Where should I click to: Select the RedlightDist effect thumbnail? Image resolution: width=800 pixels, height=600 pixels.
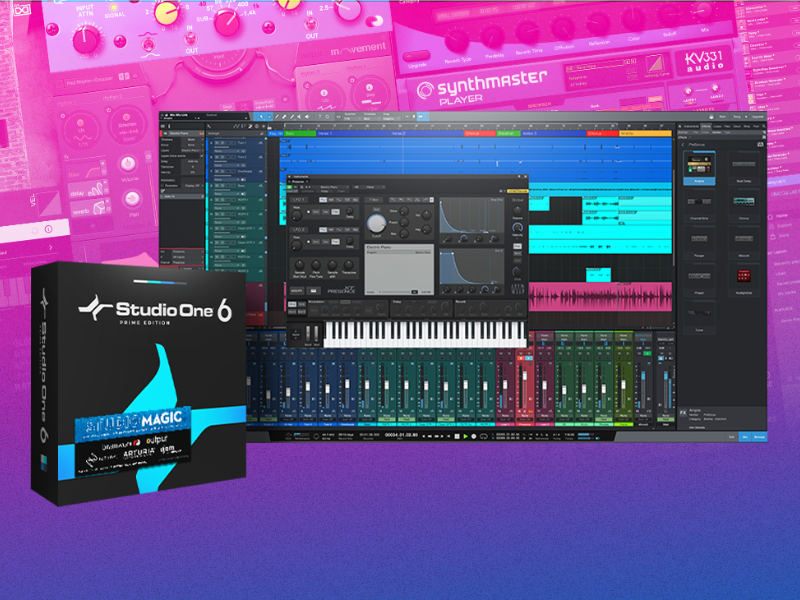[x=744, y=280]
